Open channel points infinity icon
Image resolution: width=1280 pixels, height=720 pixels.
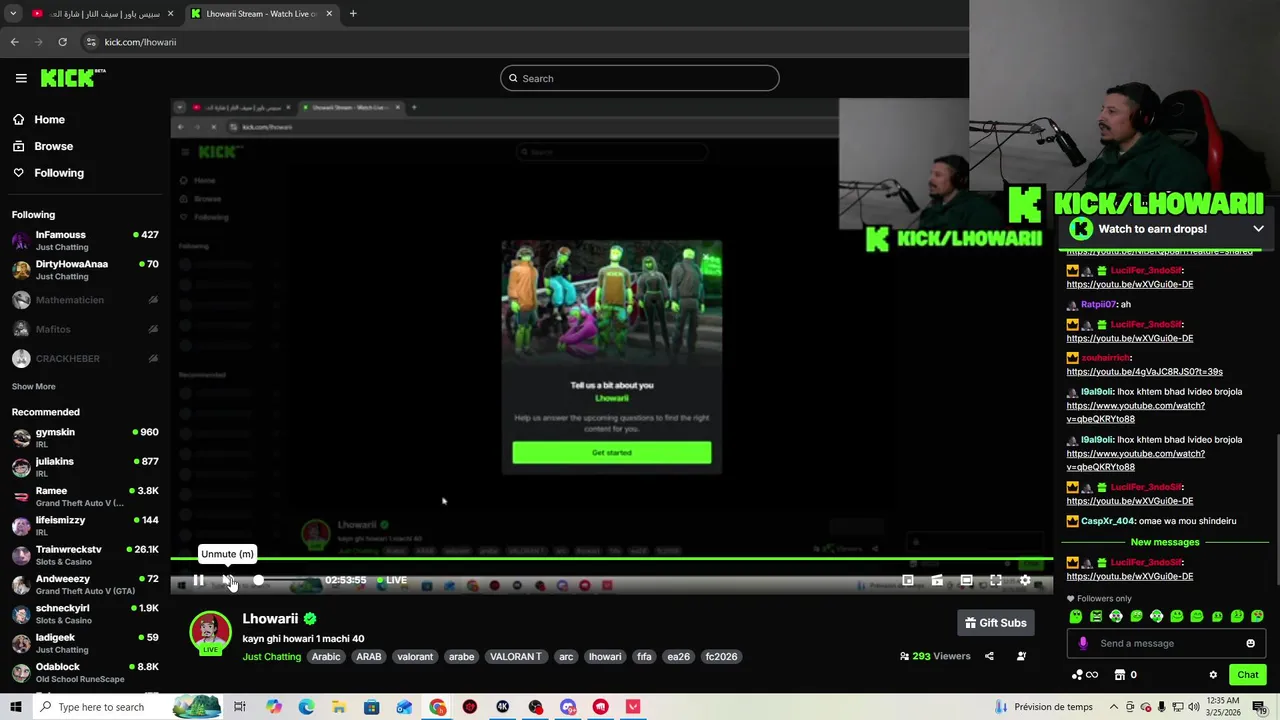tap(1084, 675)
